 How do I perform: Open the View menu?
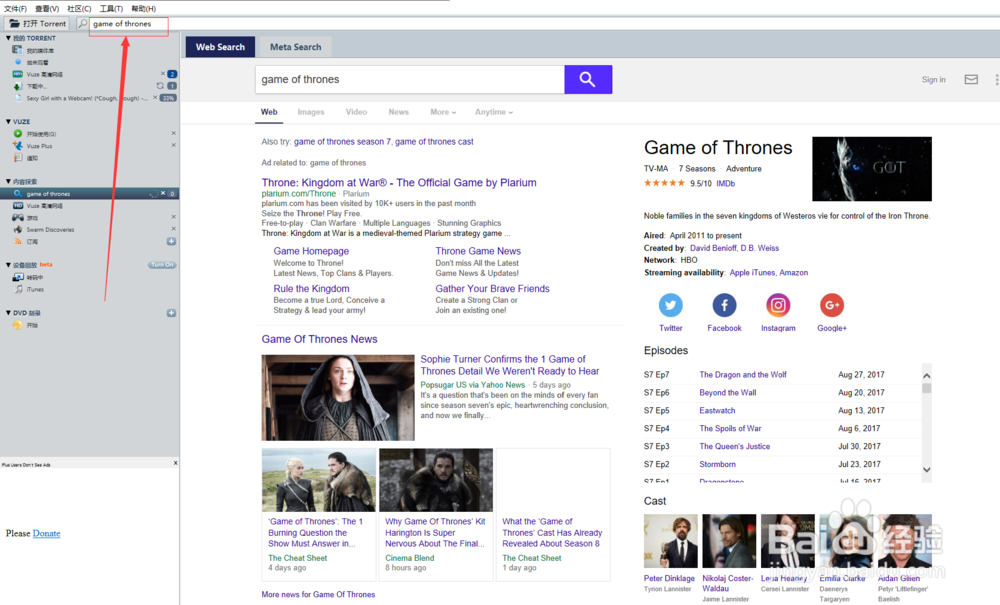coord(47,8)
